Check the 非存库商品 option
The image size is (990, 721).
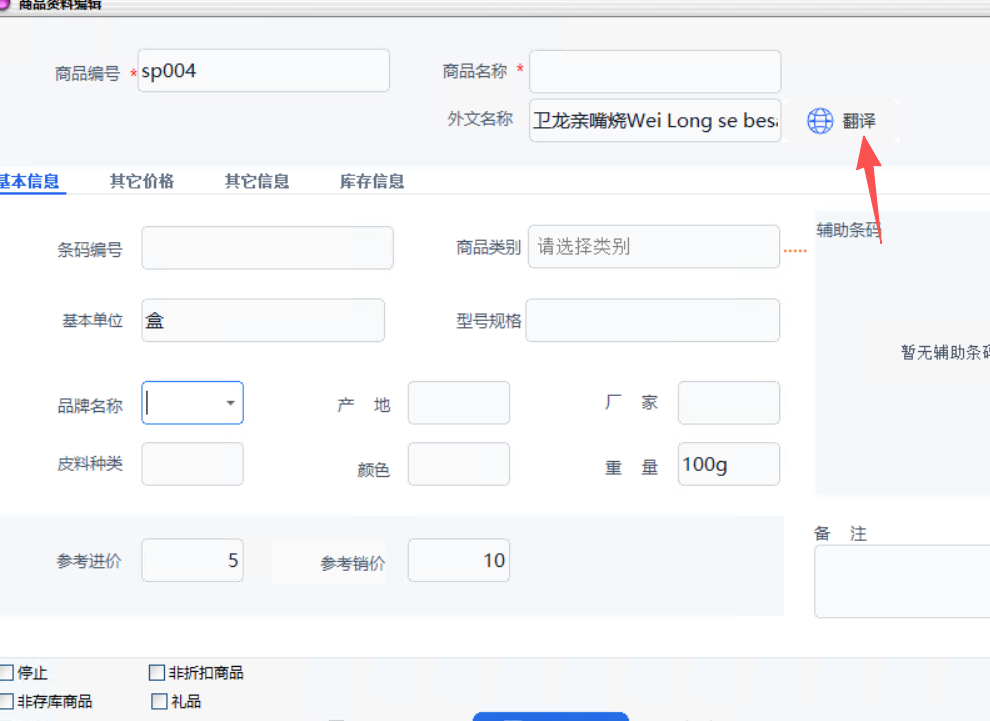7,702
